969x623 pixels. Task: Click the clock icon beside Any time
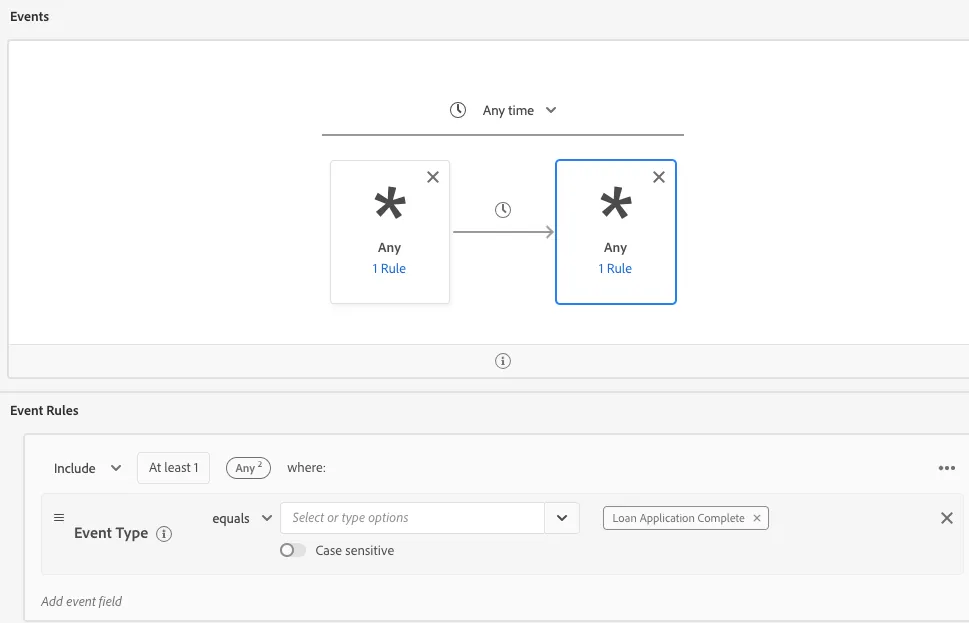[x=458, y=110]
